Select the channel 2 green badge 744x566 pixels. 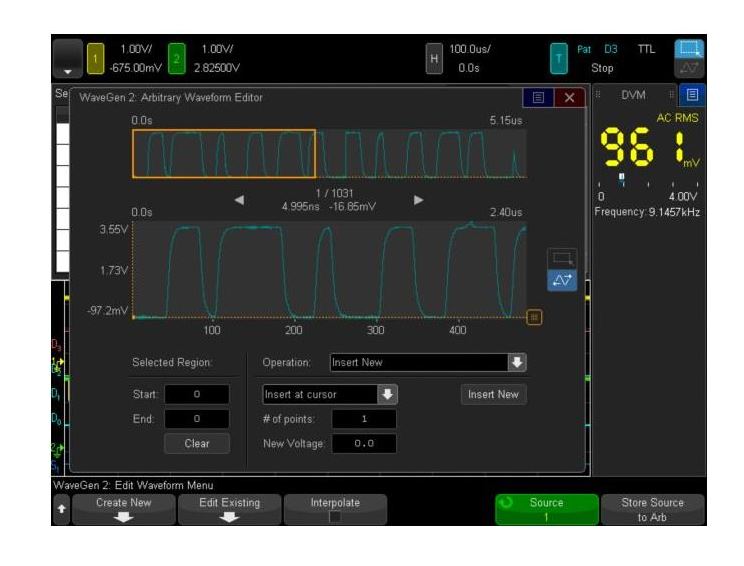point(176,59)
